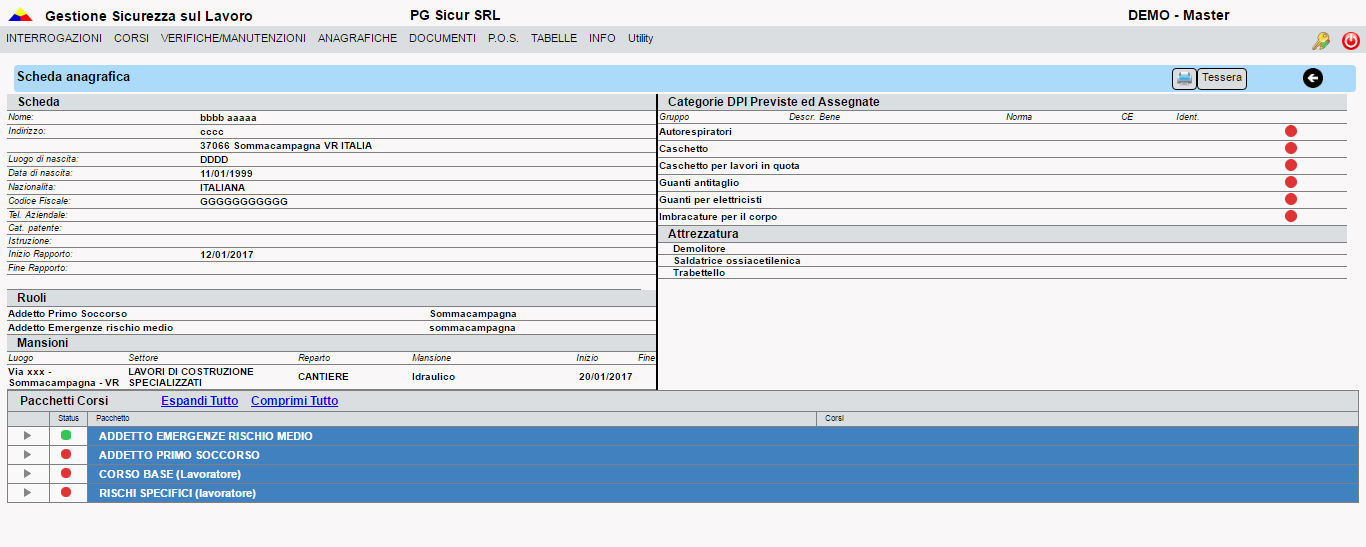
Task: Click the app logo beside Gestione Sicurezza
Action: (x=20, y=15)
